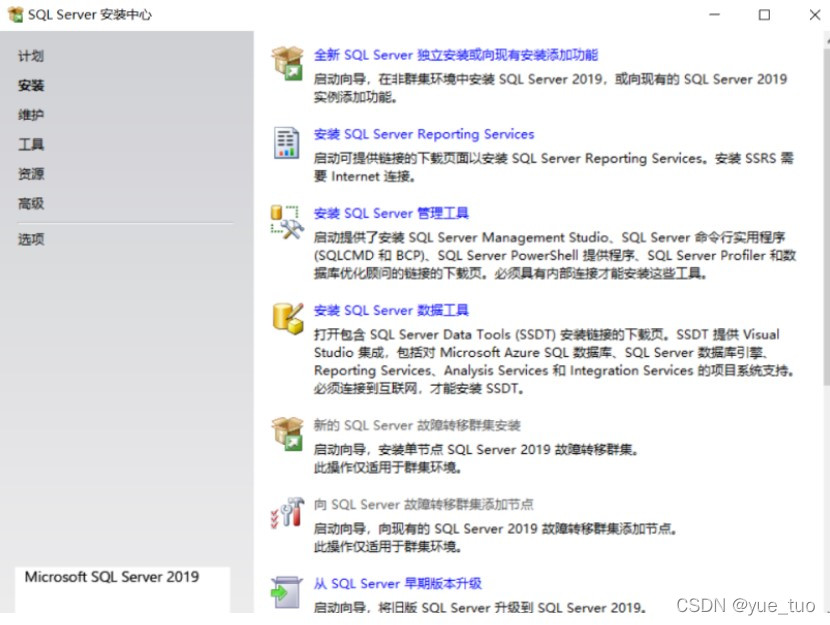This screenshot has height=625, width=830.
Task: Open the 选项 sidebar page
Action: [31, 240]
